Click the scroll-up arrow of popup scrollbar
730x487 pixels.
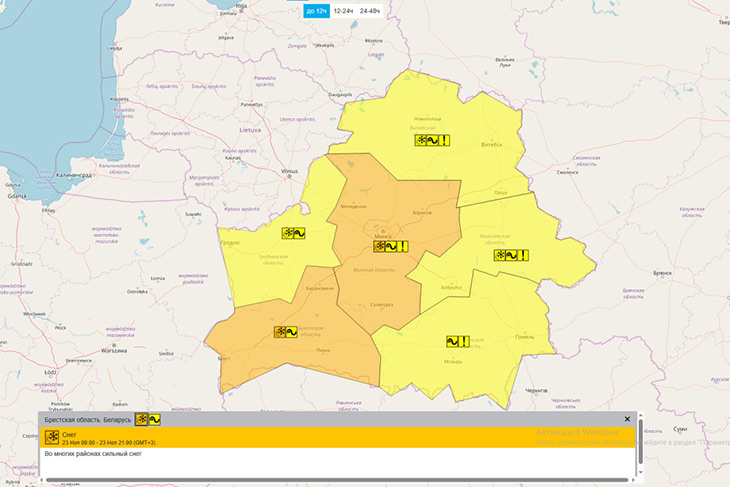pos(641,415)
